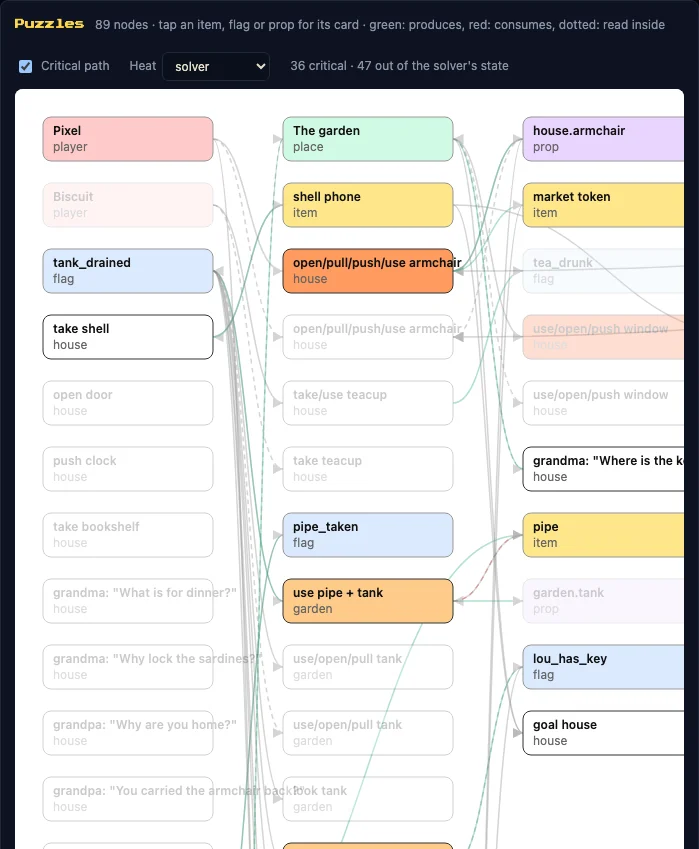Toggle the Critical path checkbox
The image size is (699, 849).
(25, 66)
